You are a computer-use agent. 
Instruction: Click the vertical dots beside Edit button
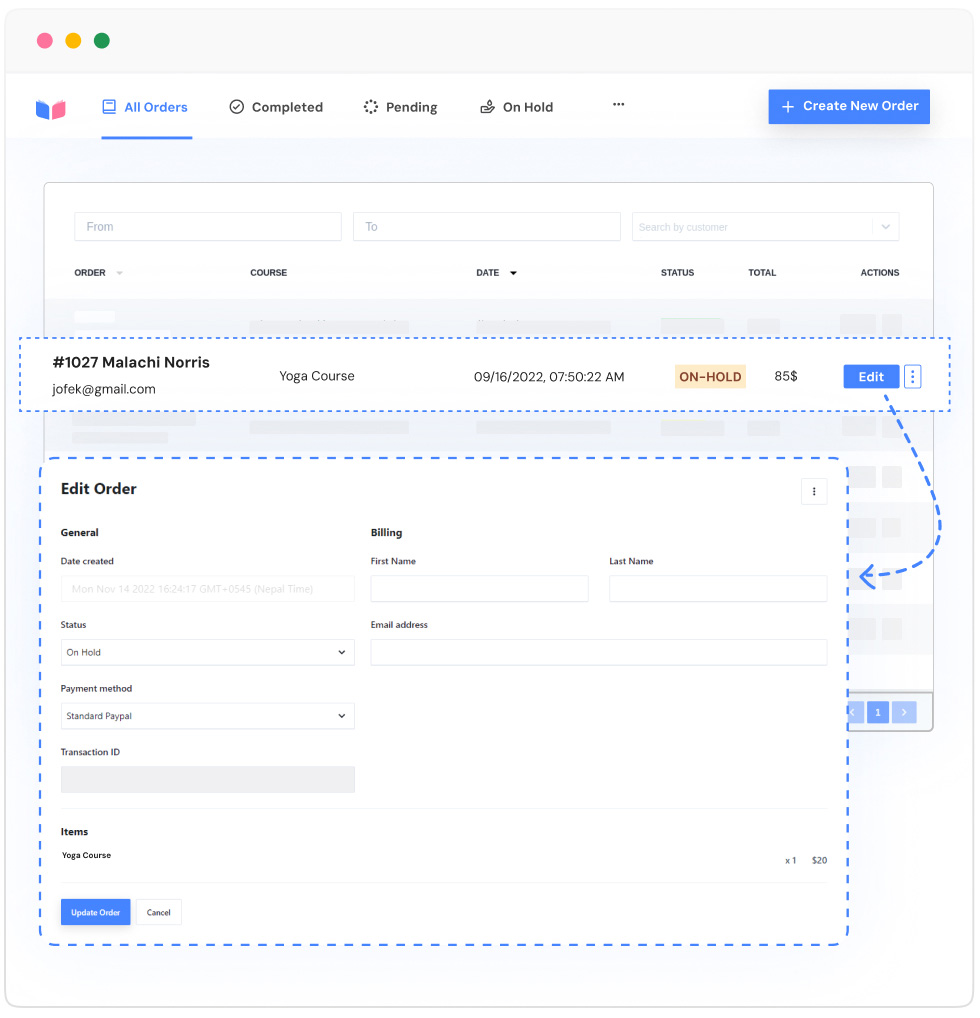[913, 377]
